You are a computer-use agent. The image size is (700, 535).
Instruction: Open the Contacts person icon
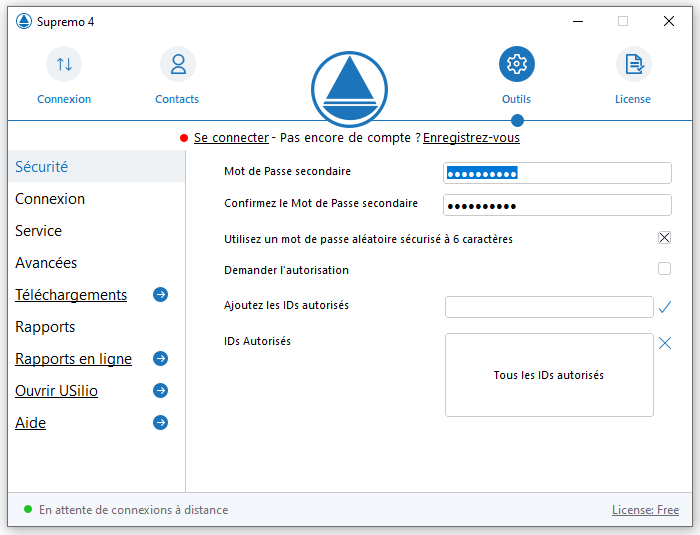[178, 64]
